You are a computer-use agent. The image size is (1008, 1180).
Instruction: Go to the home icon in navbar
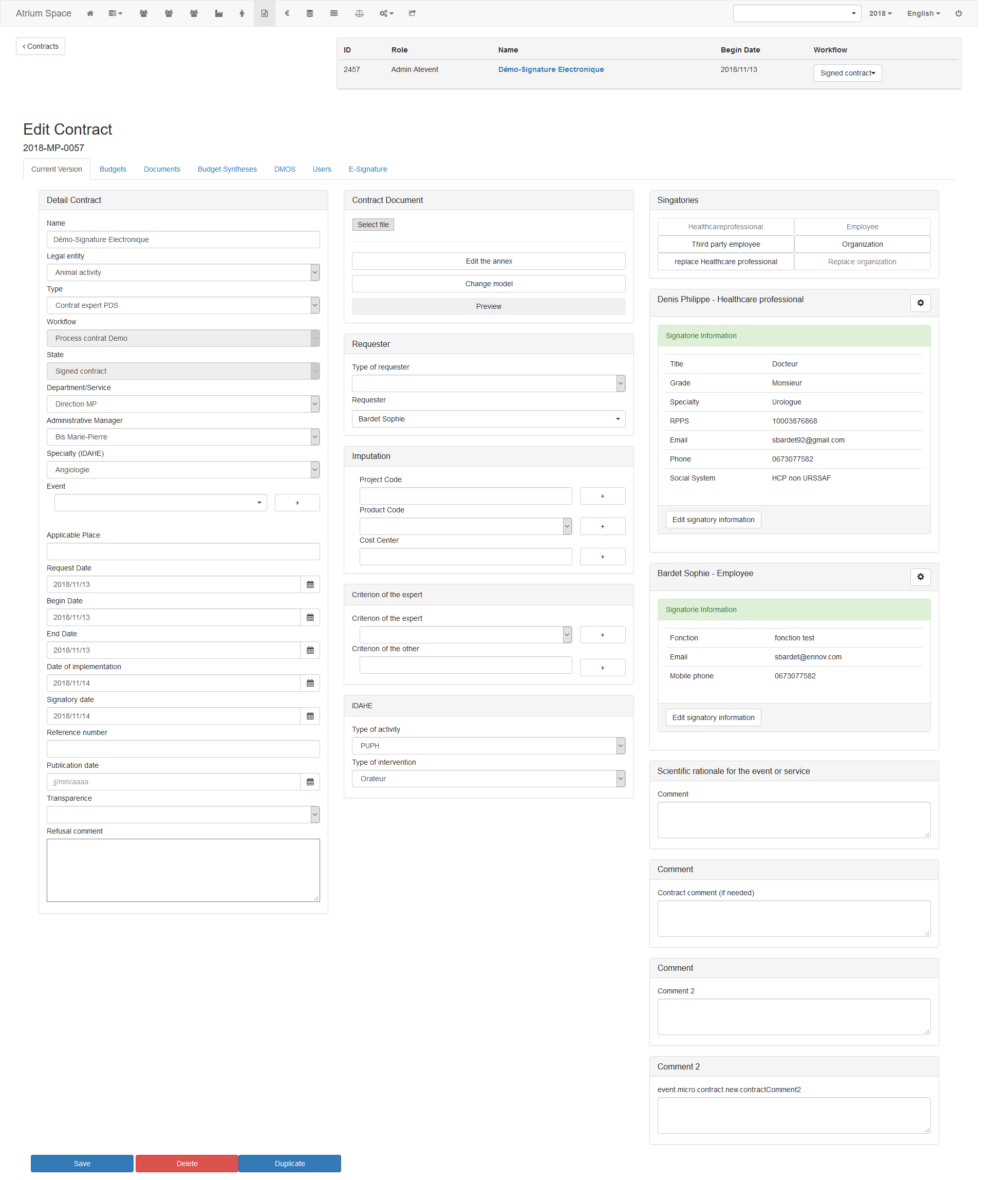click(x=90, y=13)
